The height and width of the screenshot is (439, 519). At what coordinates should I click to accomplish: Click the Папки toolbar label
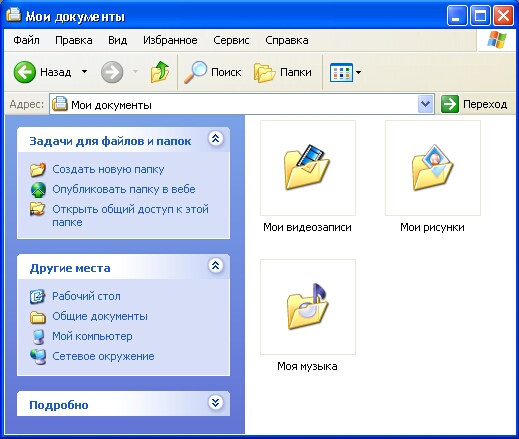296,72
